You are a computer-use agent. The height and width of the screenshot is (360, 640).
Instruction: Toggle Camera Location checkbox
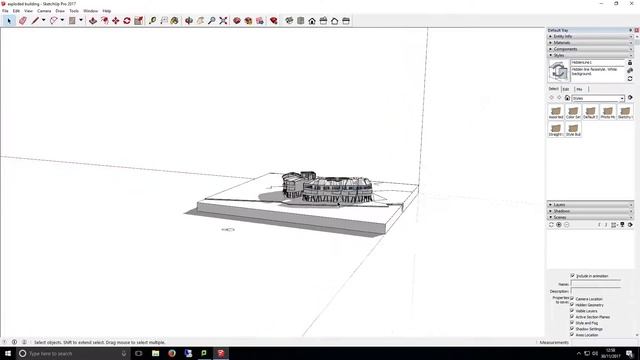pos(572,298)
